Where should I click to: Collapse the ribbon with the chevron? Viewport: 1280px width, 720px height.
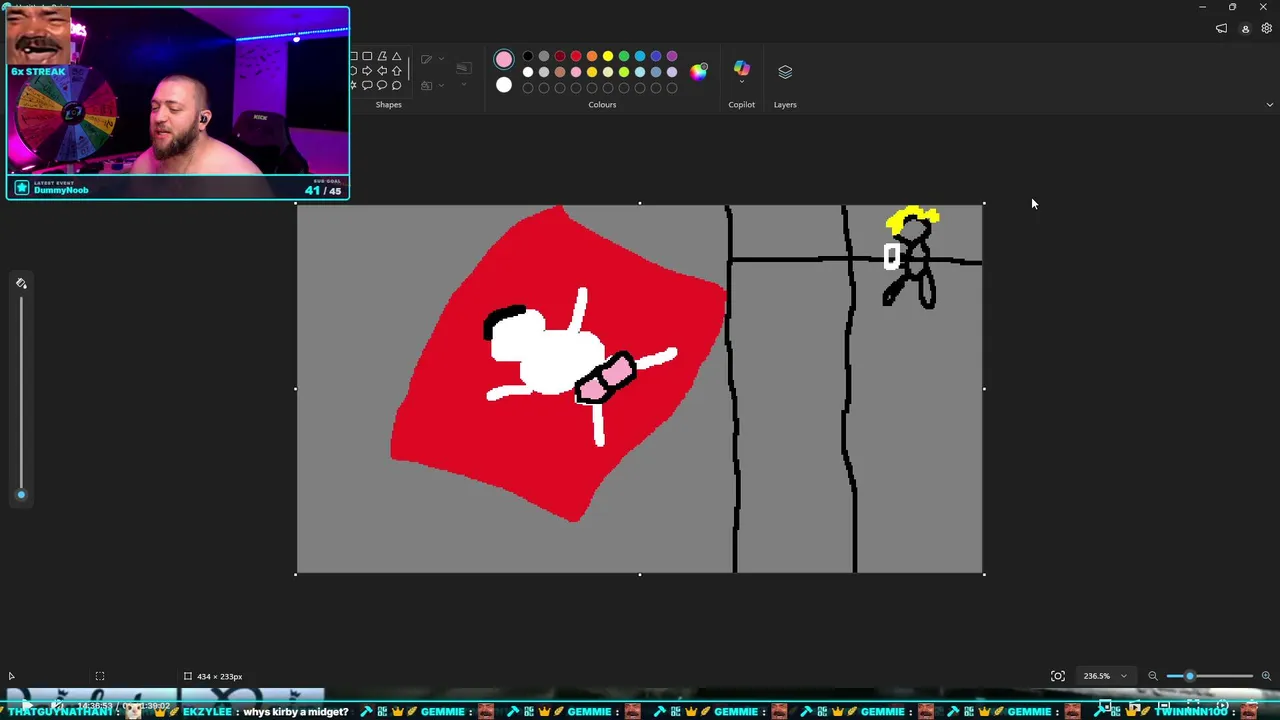(x=1270, y=105)
